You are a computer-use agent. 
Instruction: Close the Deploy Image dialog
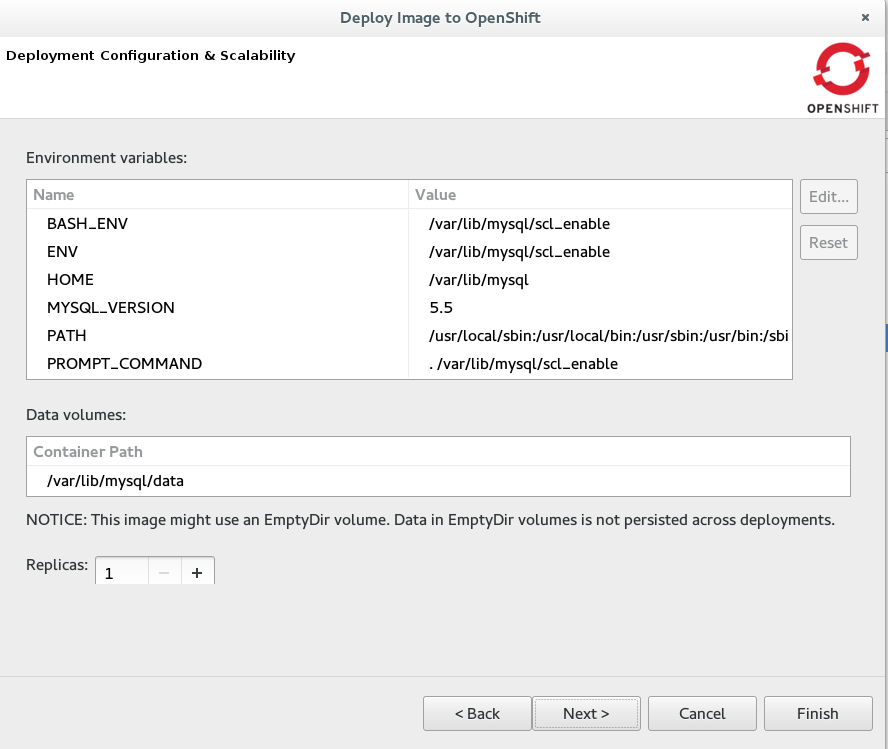[864, 18]
